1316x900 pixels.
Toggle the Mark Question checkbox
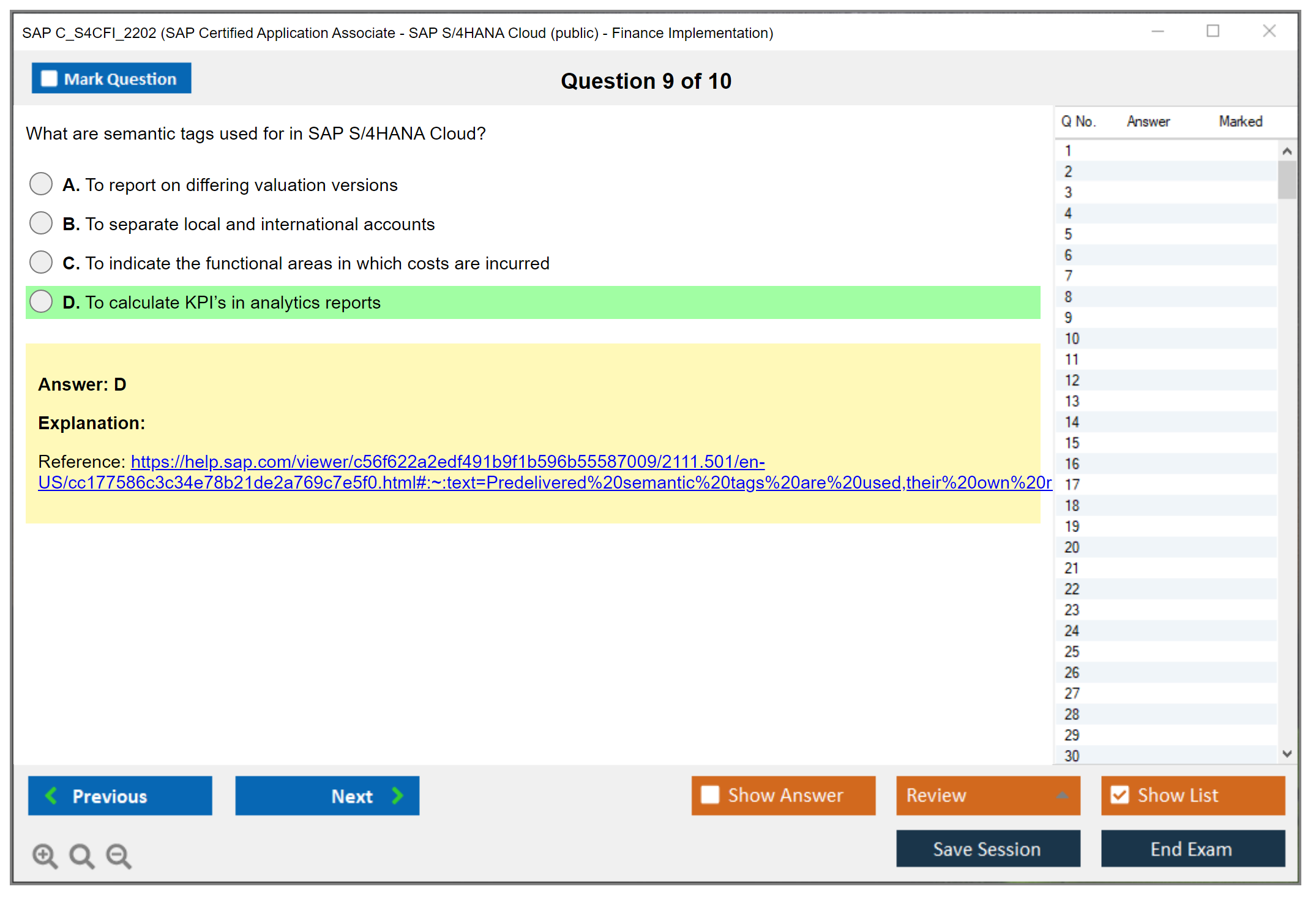(x=49, y=79)
